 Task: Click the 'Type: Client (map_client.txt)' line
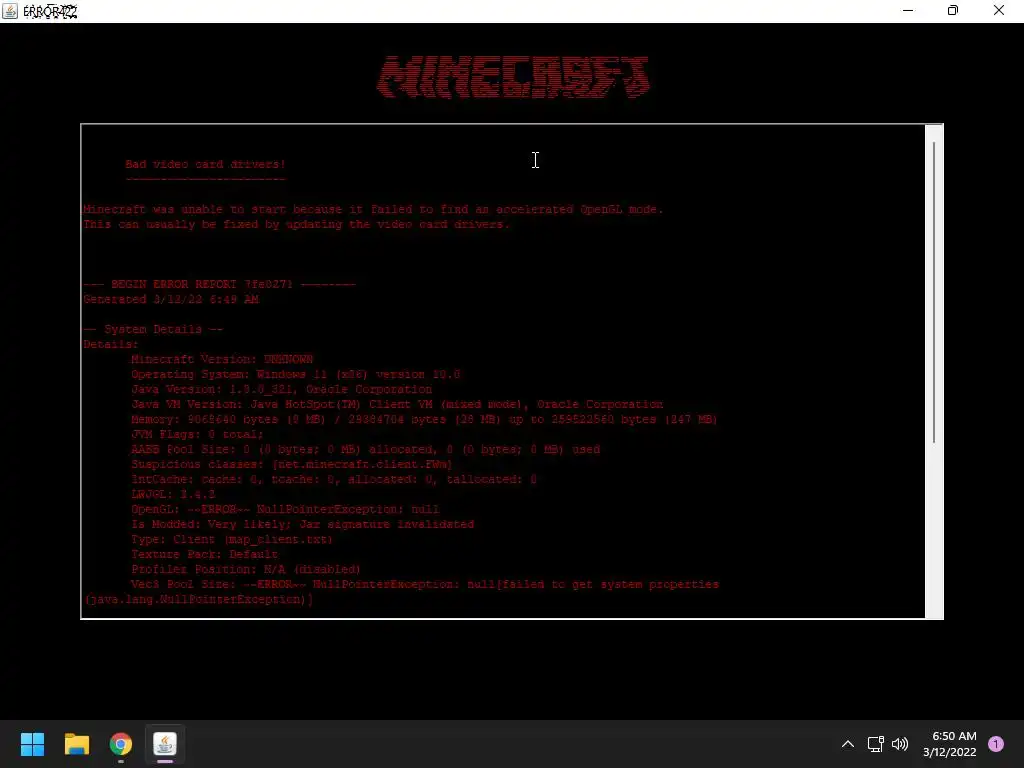tap(232, 539)
